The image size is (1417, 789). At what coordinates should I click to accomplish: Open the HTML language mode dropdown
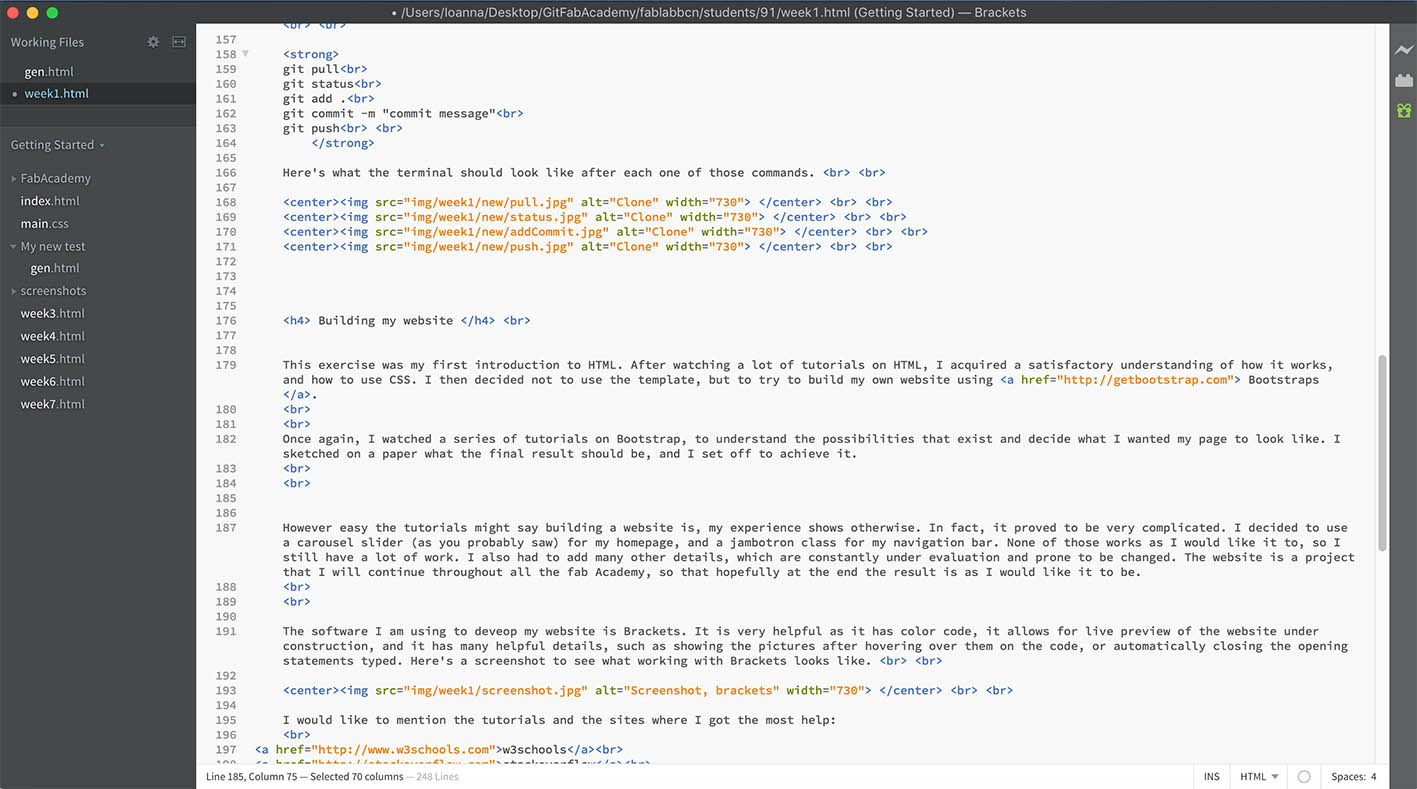1258,777
